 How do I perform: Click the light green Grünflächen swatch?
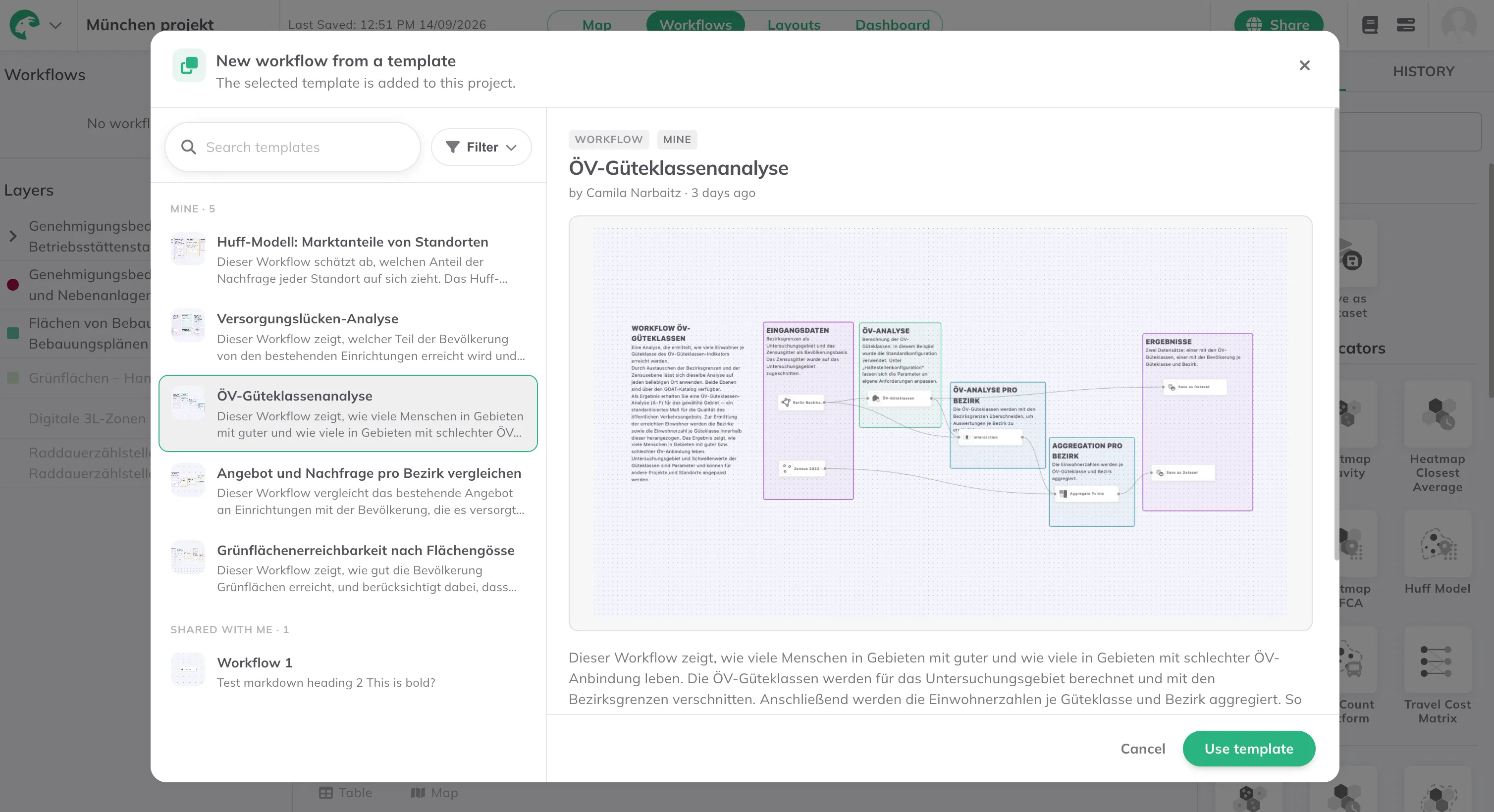[x=13, y=378]
